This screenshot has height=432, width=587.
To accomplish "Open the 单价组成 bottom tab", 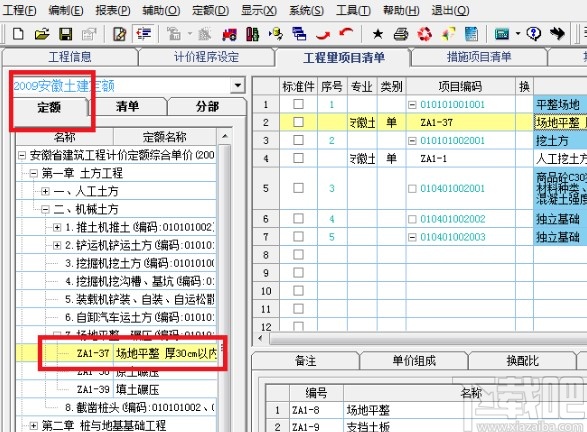I will click(414, 360).
